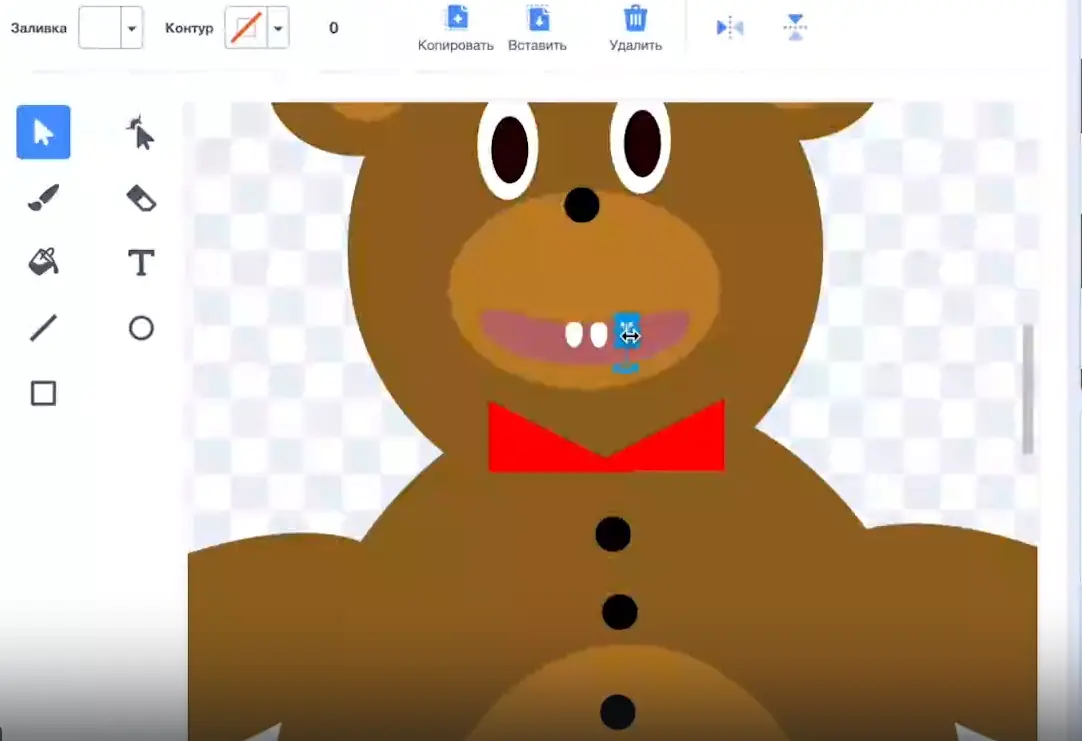Activate the Select arrow tool
The height and width of the screenshot is (741, 1082).
pyautogui.click(x=43, y=132)
